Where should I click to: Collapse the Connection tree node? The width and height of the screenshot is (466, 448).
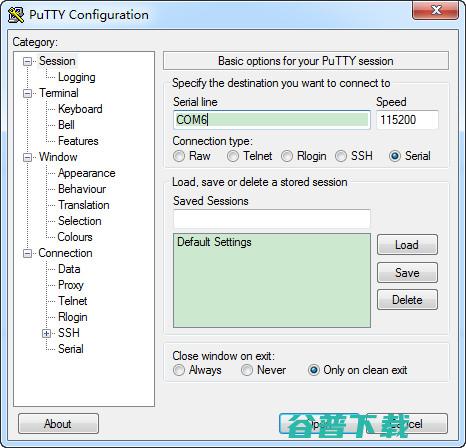(x=27, y=253)
